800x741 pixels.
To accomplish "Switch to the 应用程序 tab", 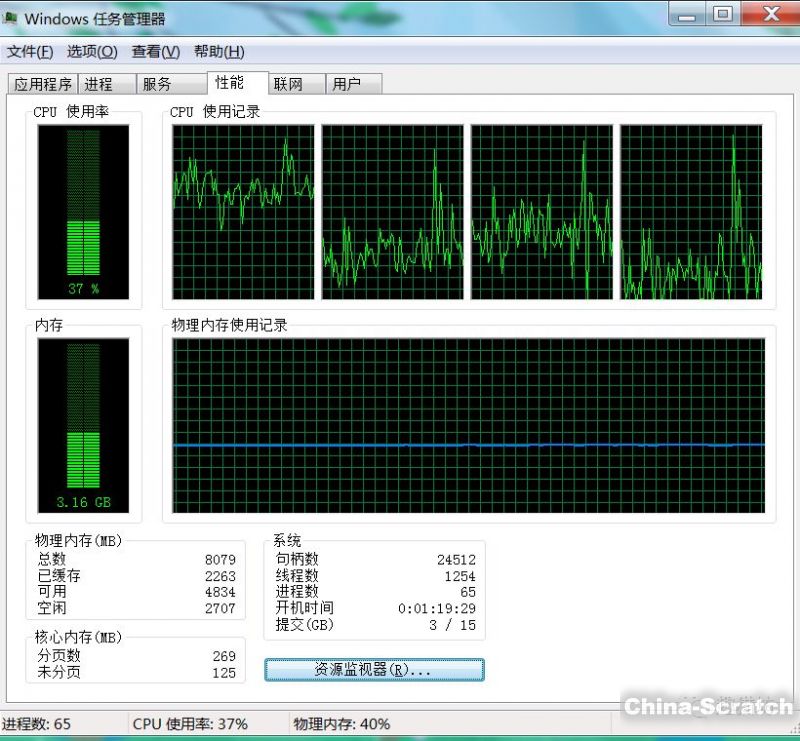I will (x=43, y=84).
